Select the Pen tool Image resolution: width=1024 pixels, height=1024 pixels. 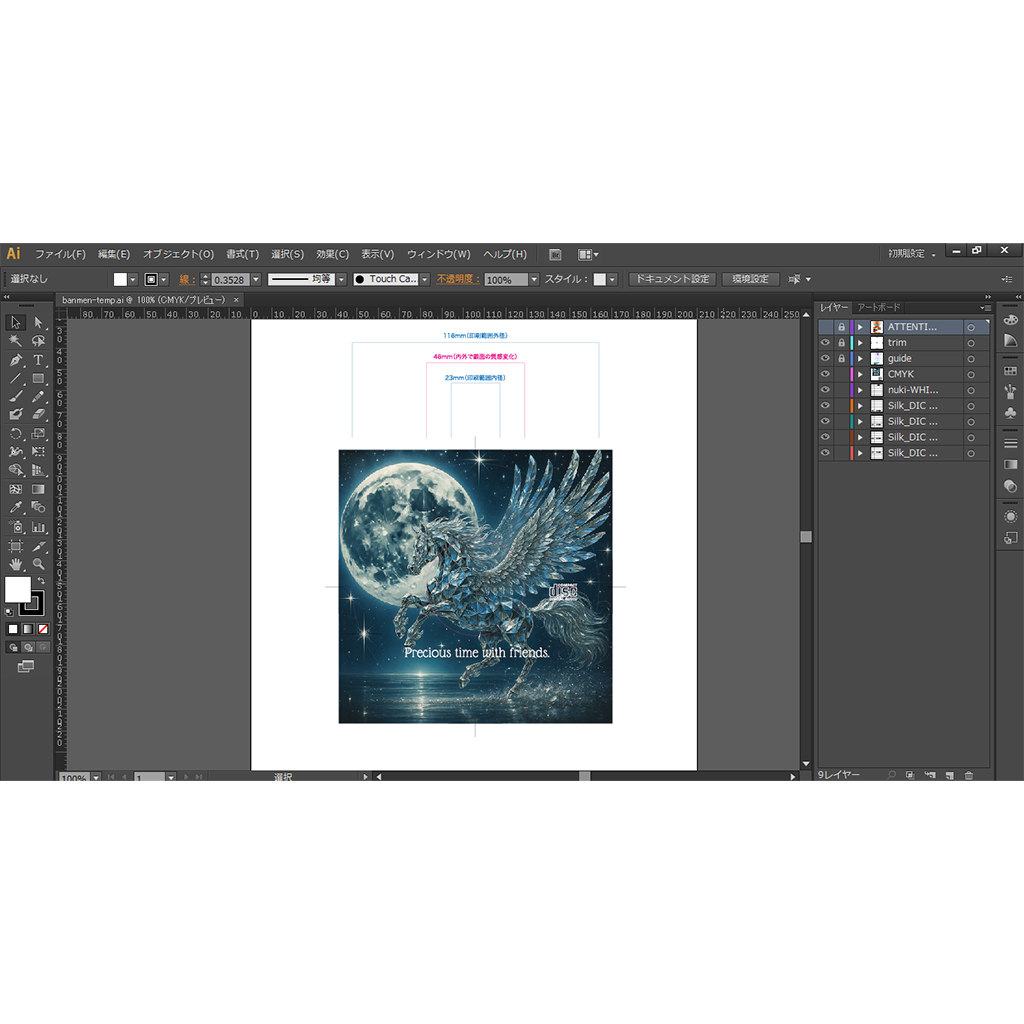pyautogui.click(x=16, y=360)
